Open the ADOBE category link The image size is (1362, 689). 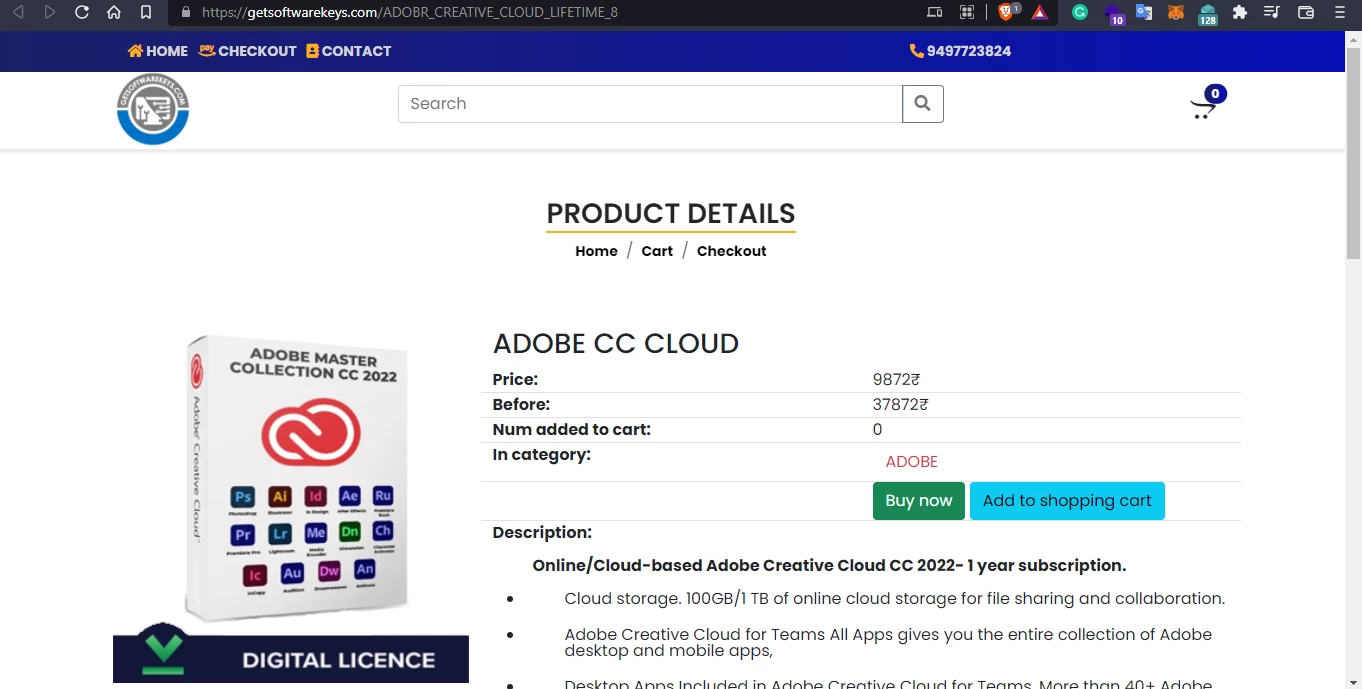(x=912, y=462)
